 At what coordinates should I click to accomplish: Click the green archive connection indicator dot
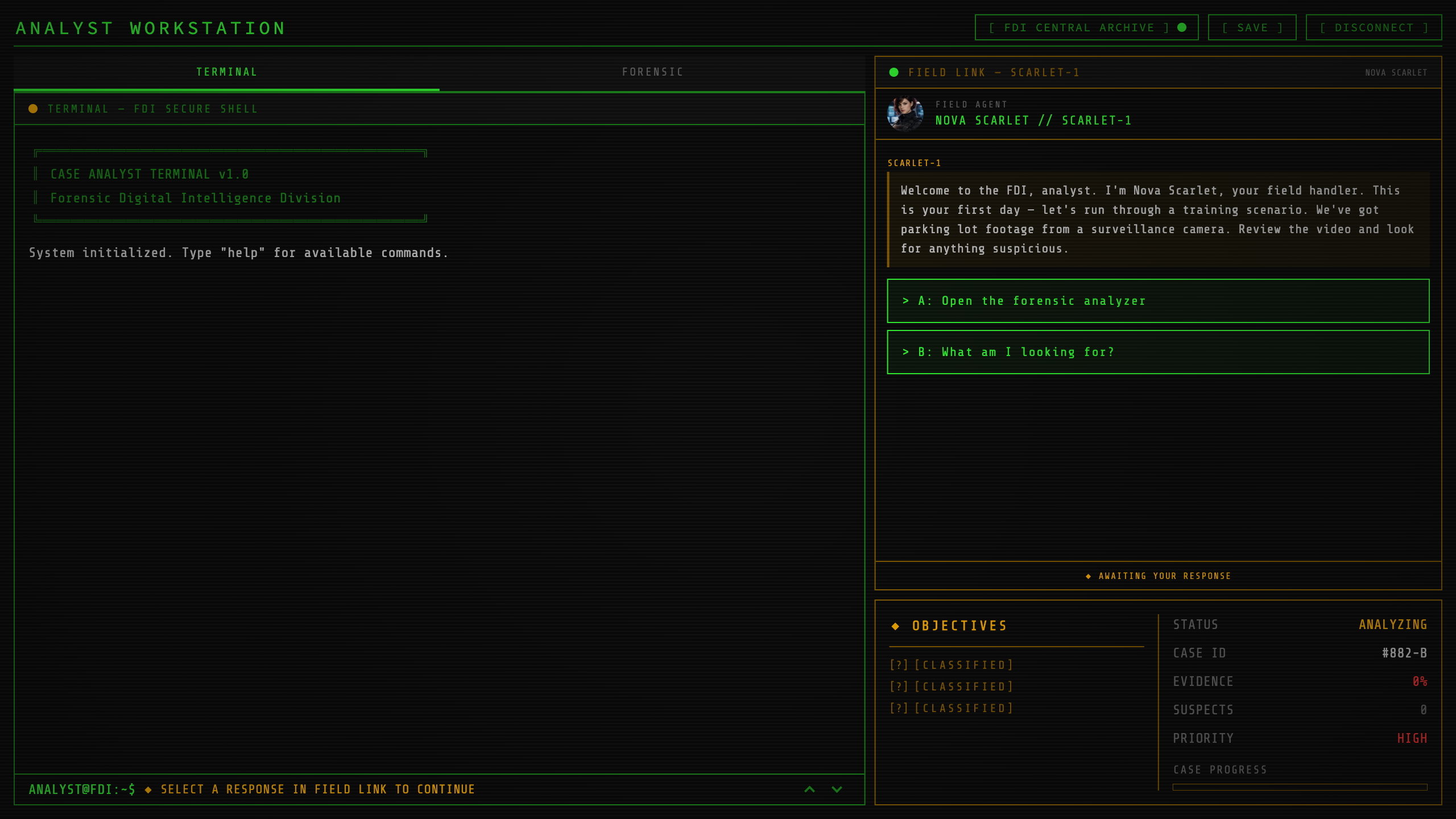(1182, 27)
